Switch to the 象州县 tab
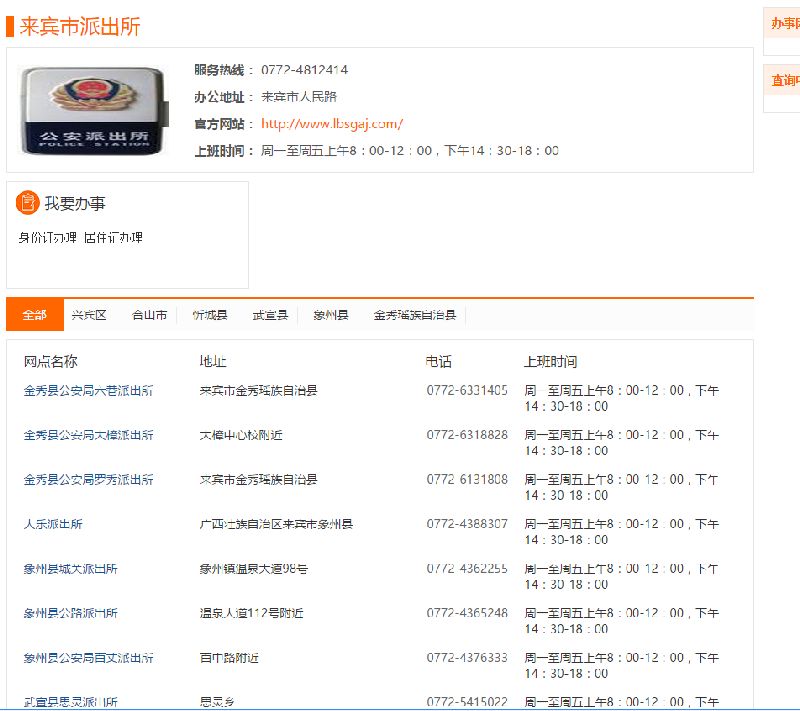 click(x=330, y=315)
